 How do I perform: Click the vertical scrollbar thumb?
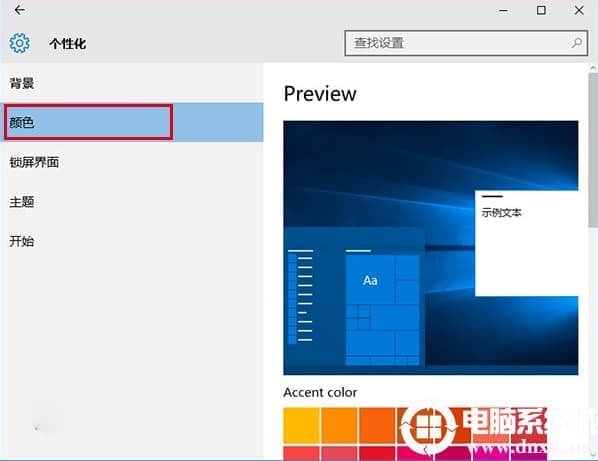coord(593,150)
